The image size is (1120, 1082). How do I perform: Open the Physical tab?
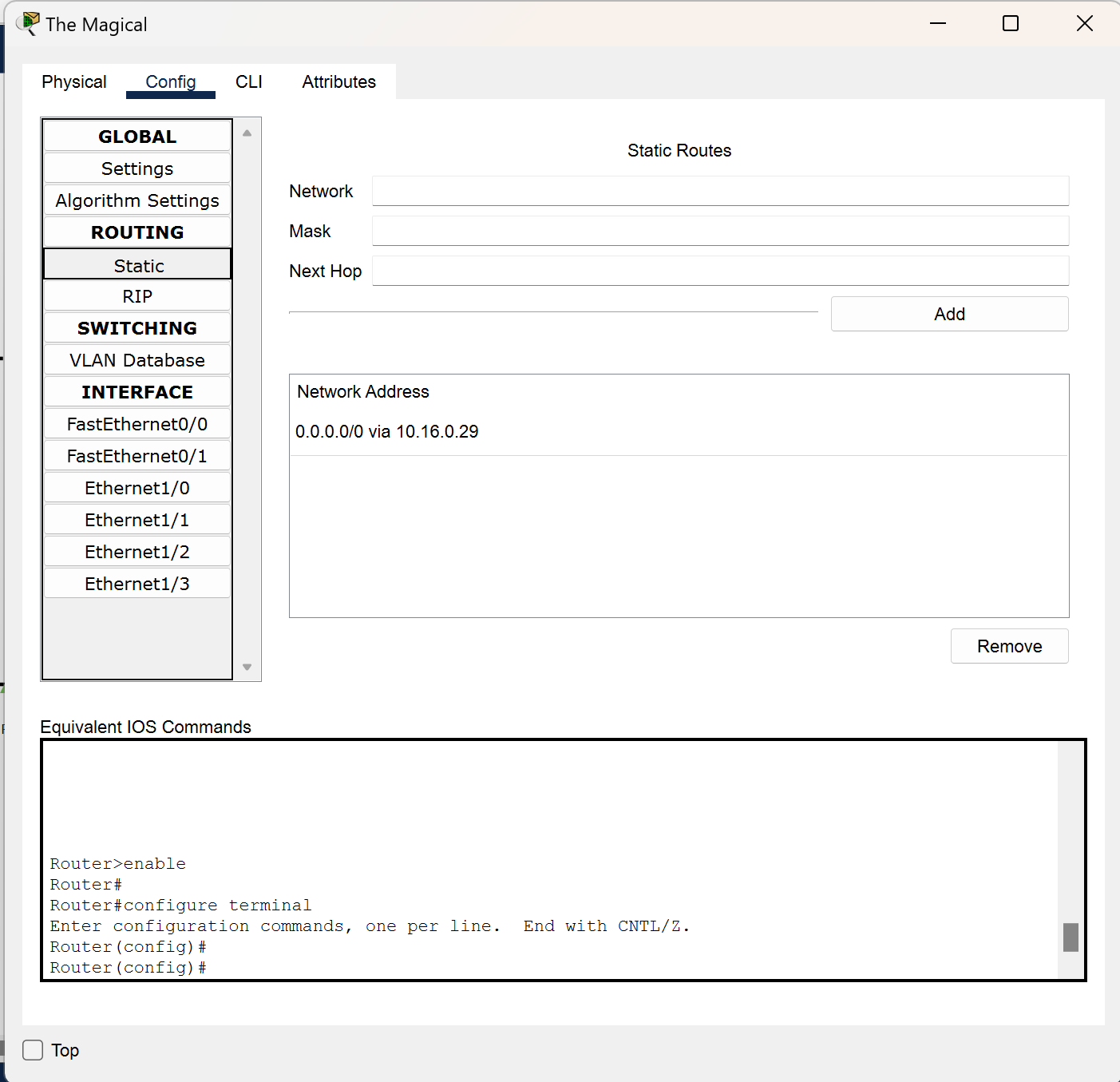click(x=73, y=81)
